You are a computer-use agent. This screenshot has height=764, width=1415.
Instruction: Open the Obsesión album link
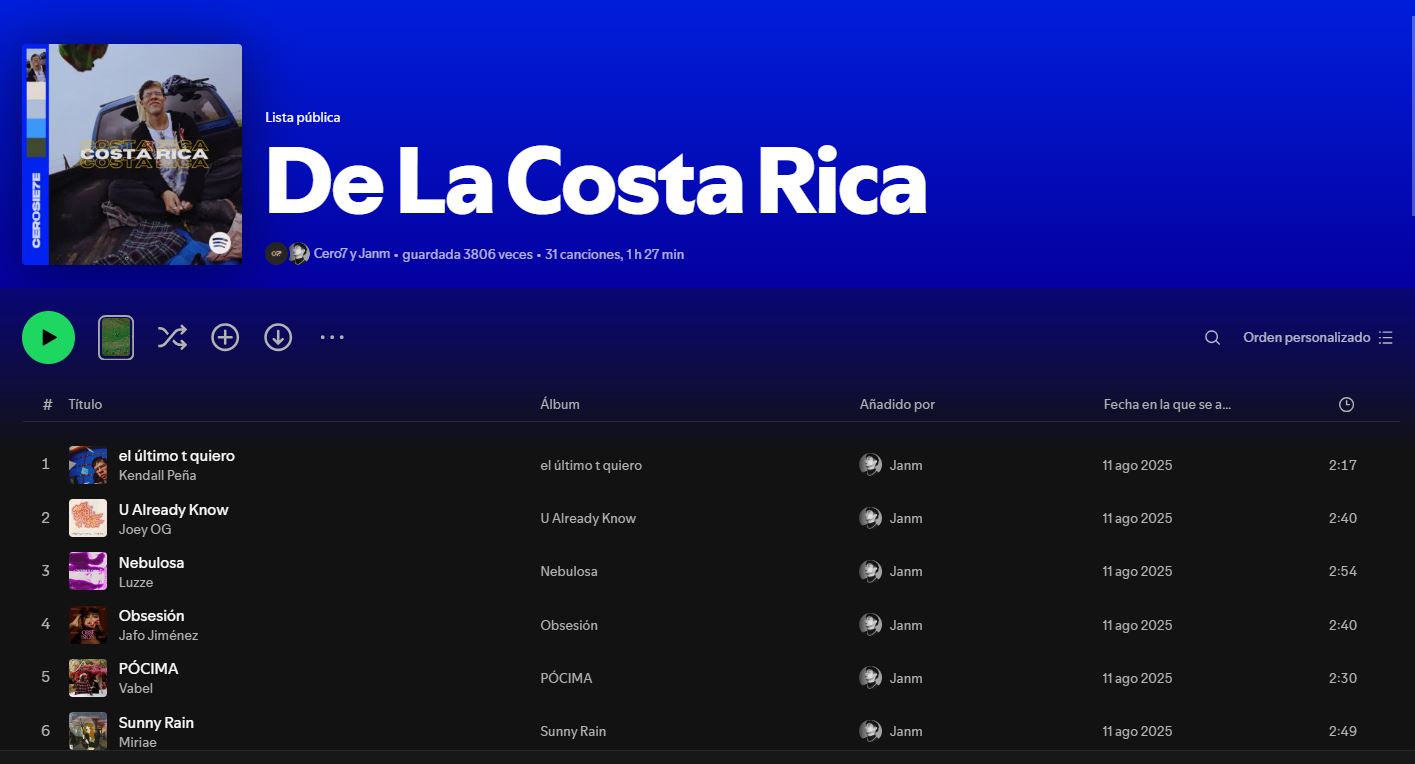pos(569,625)
